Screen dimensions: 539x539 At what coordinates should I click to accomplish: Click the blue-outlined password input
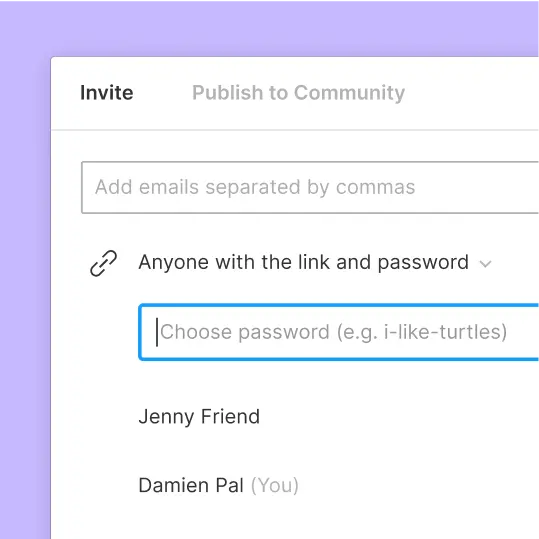click(x=339, y=332)
